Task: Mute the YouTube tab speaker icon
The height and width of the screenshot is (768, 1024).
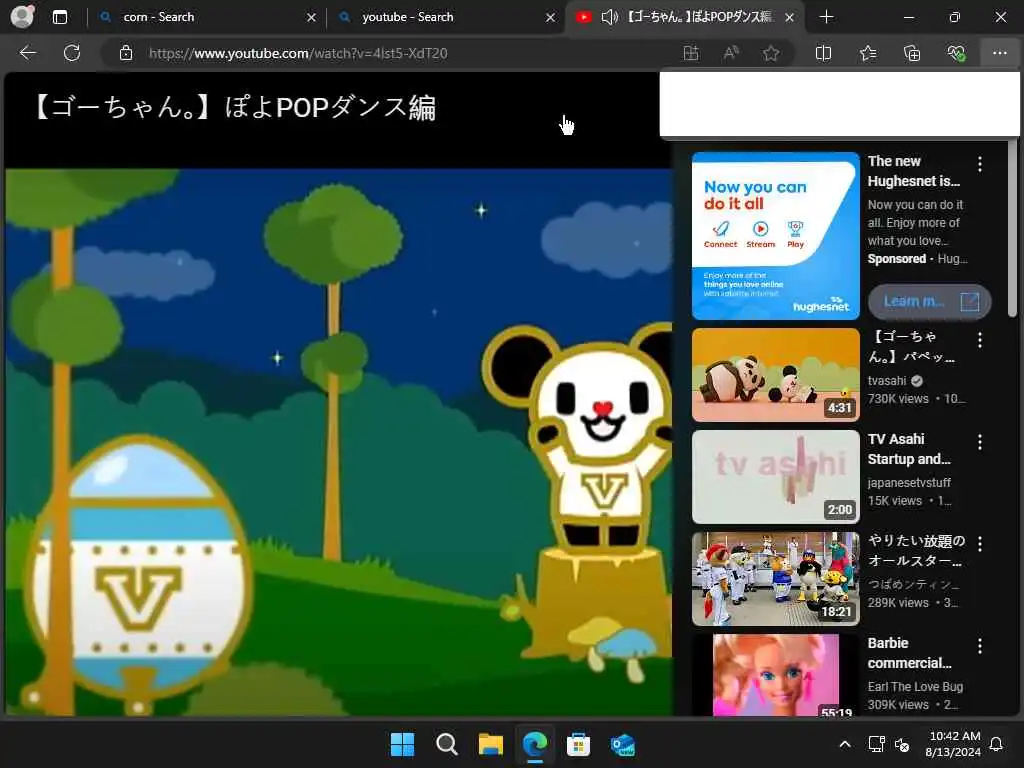Action: tap(609, 17)
